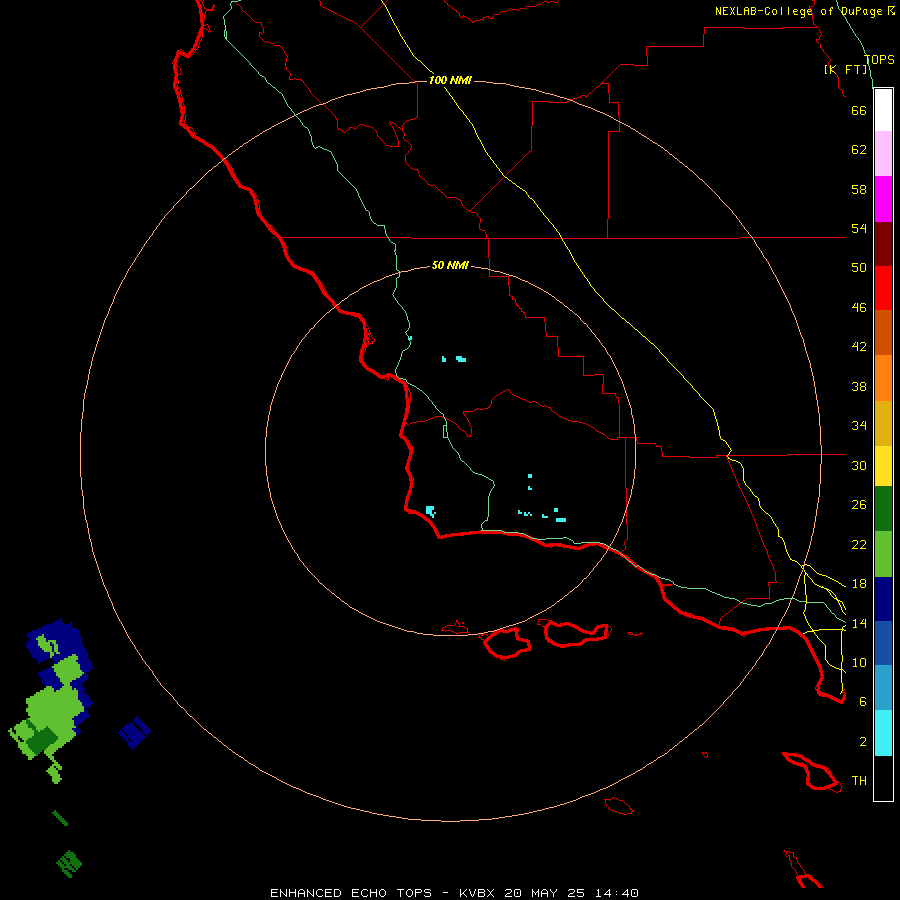Click the '6' legend value
This screenshot has height=900, width=900.
(863, 702)
